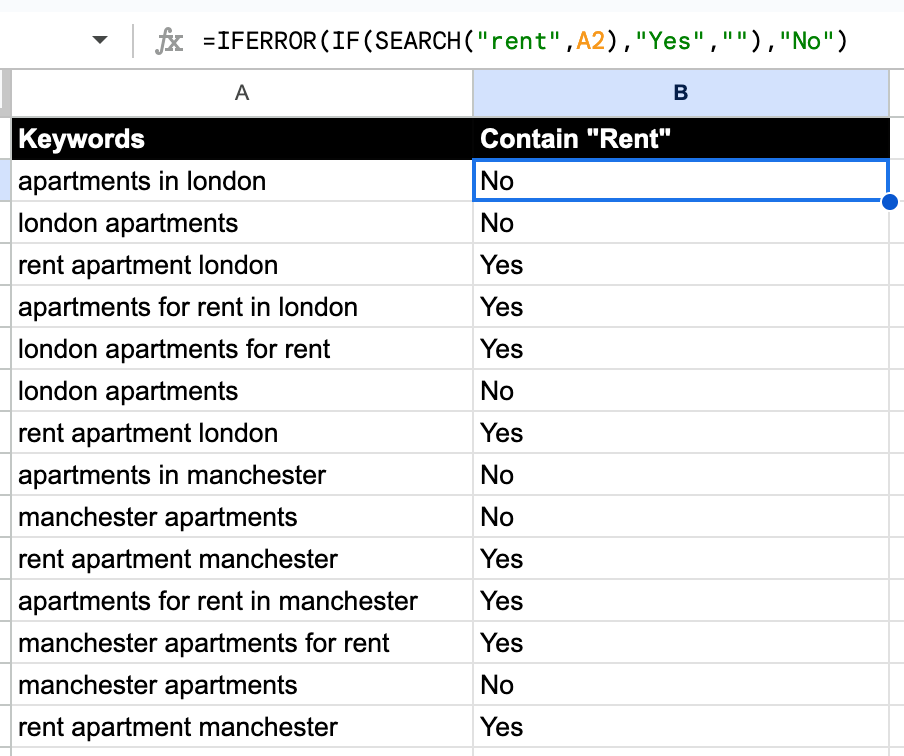Select the cell 'apartments for rent in manchester'
The height and width of the screenshot is (756, 904).
tap(240, 601)
